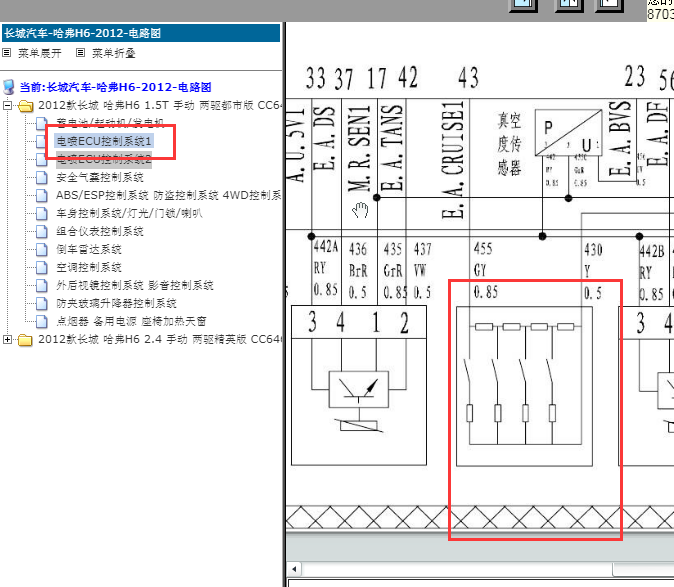Open 倒车雷达系统 diagram
Image resolution: width=674 pixels, height=587 pixels.
point(89,250)
